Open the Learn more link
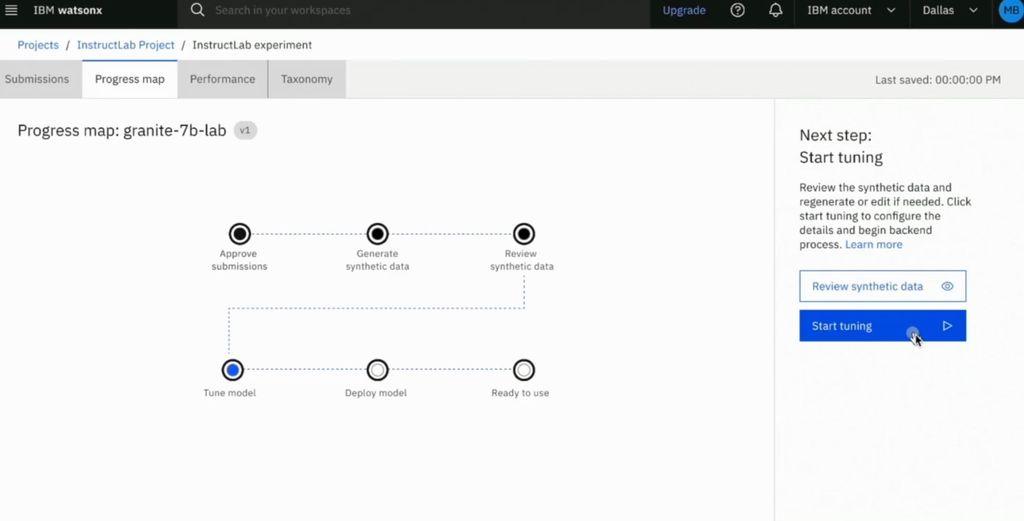The image size is (1024, 521). (873, 245)
